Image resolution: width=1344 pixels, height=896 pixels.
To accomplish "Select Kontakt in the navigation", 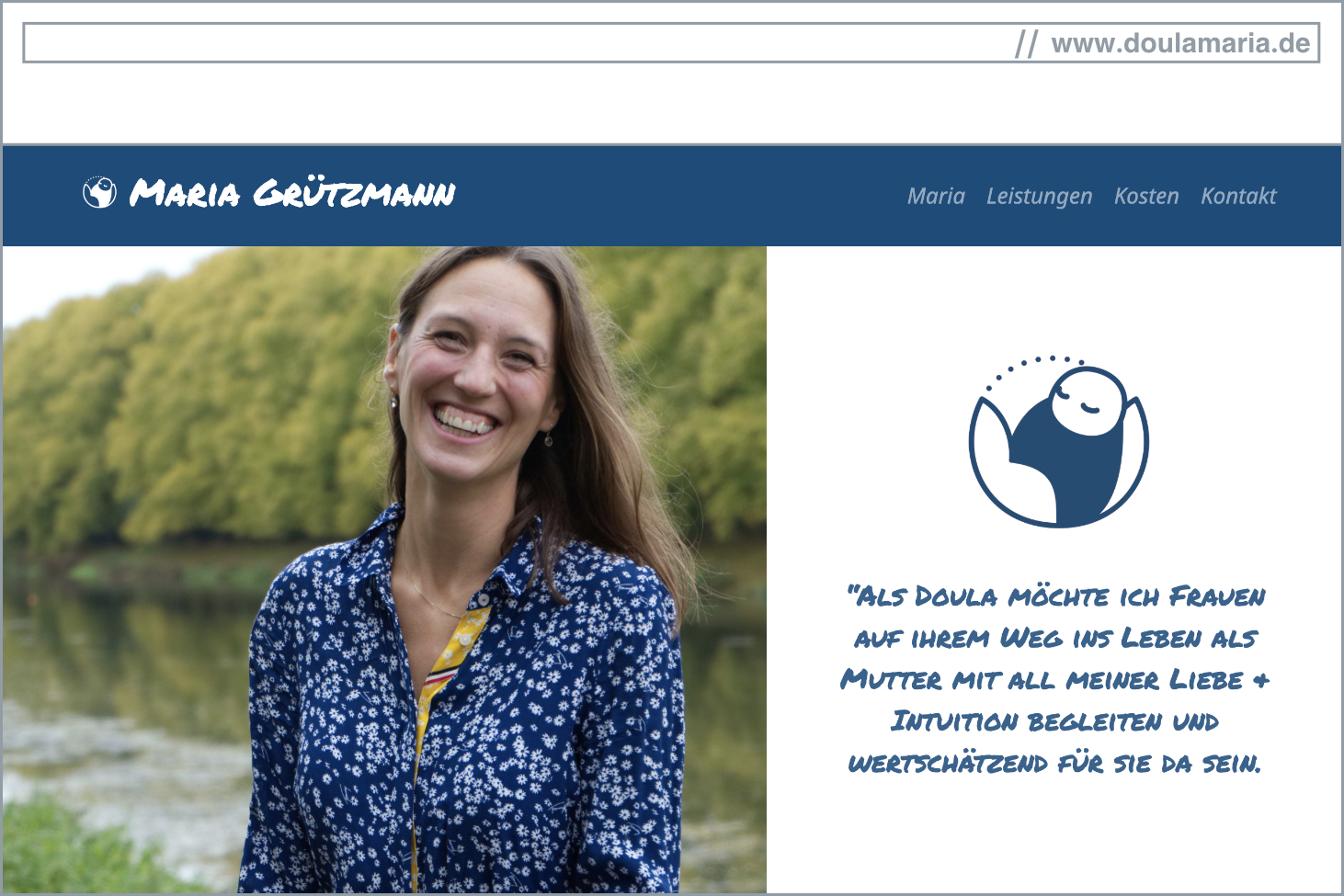I will (x=1238, y=196).
